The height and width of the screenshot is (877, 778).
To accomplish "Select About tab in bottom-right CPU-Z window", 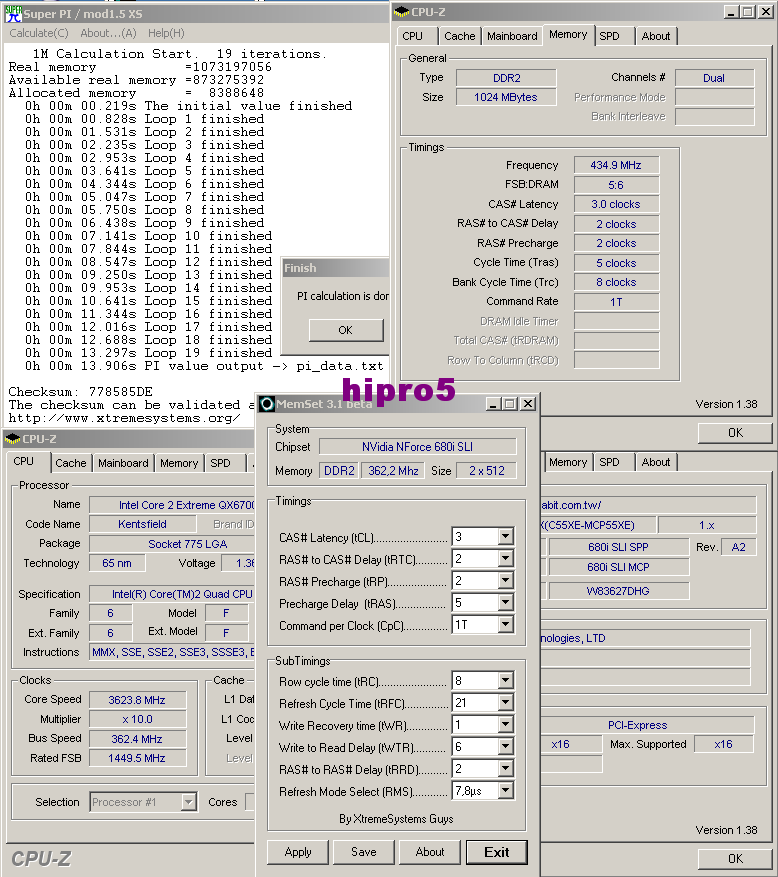I will point(656,462).
